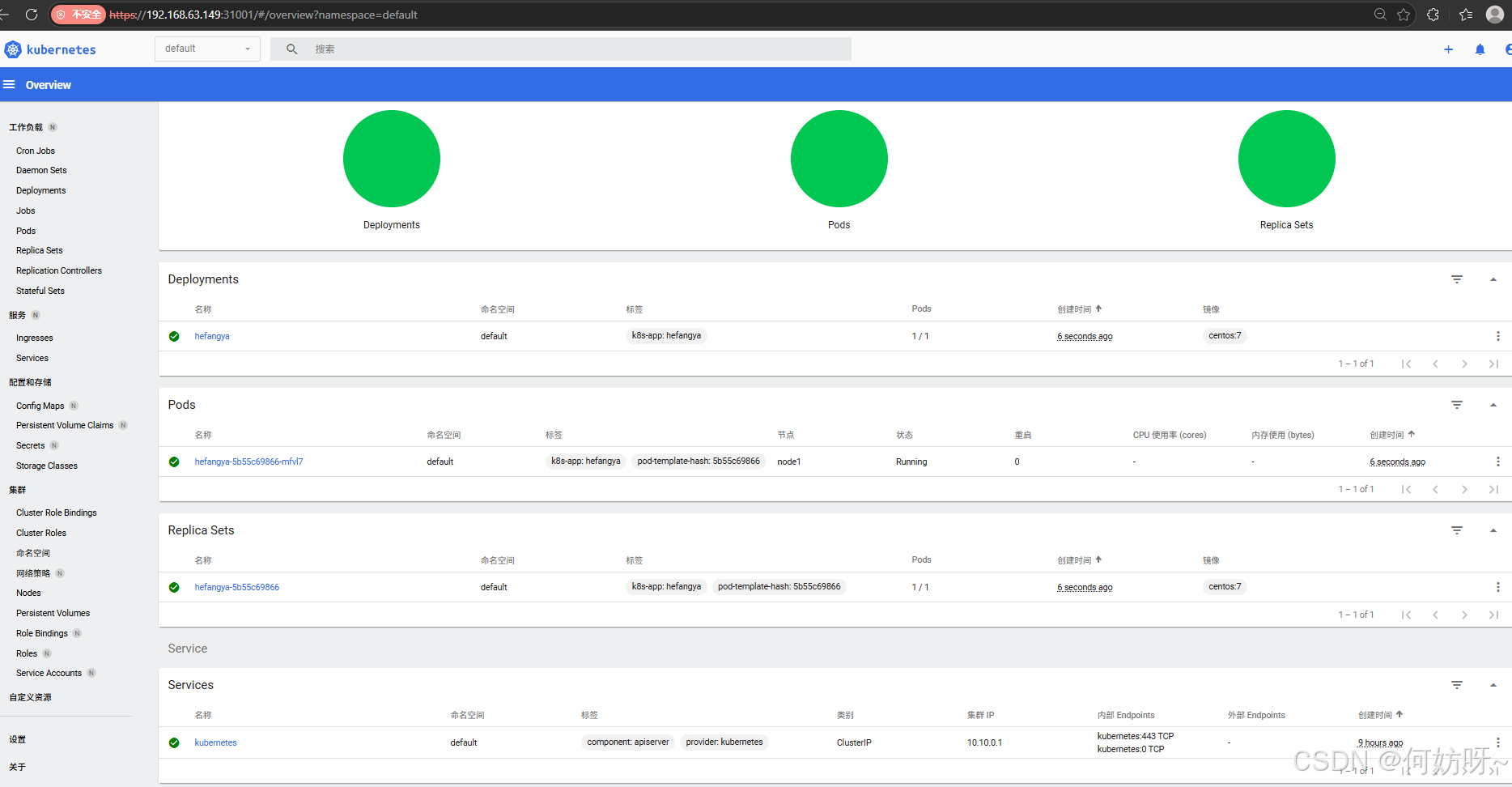Click the 设置 settings sidebar link
The width and height of the screenshot is (1512, 787).
point(18,739)
